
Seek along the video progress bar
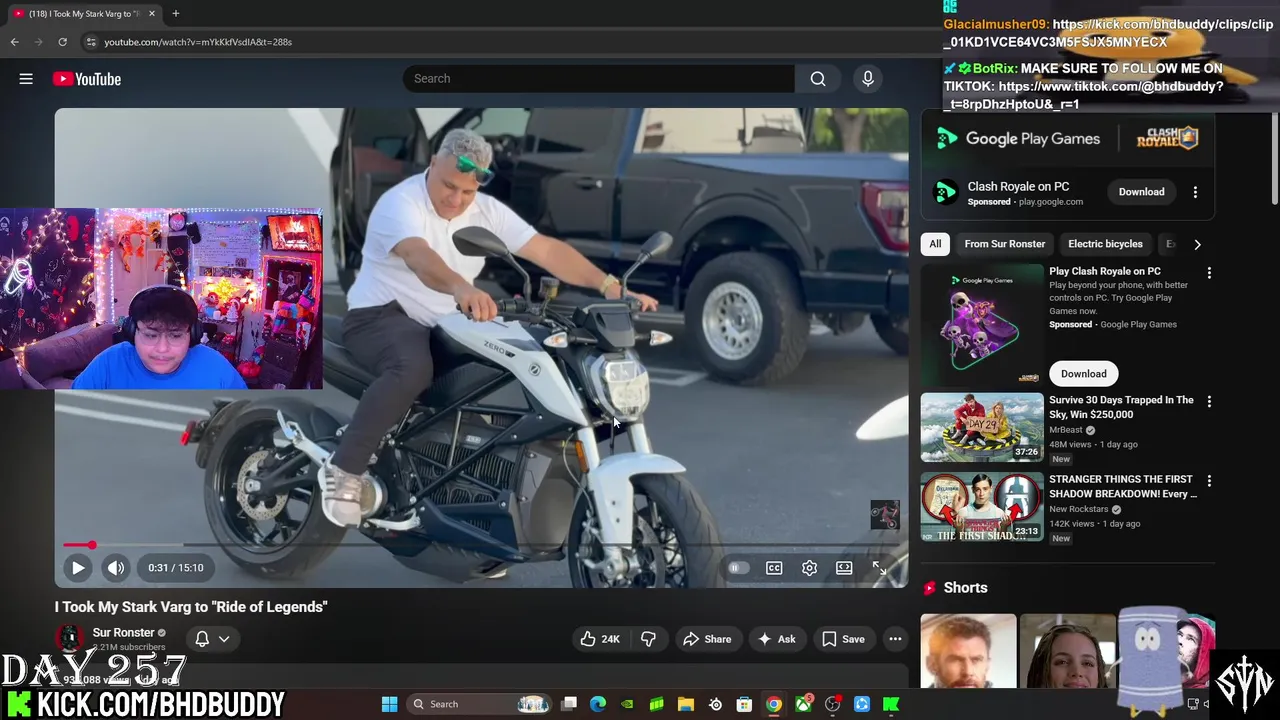click(x=481, y=545)
